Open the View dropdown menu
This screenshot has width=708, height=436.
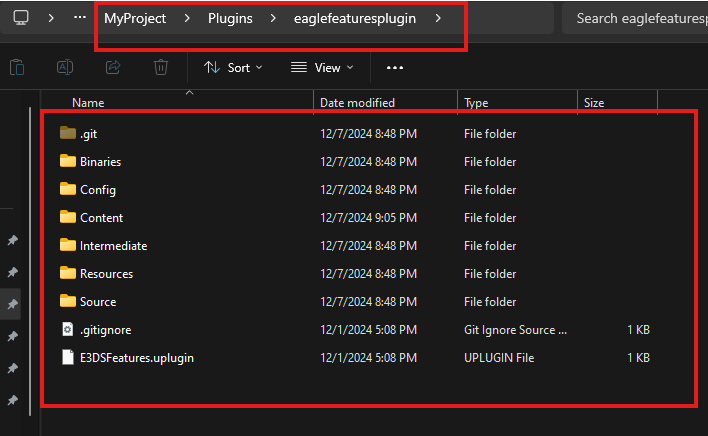pos(322,67)
